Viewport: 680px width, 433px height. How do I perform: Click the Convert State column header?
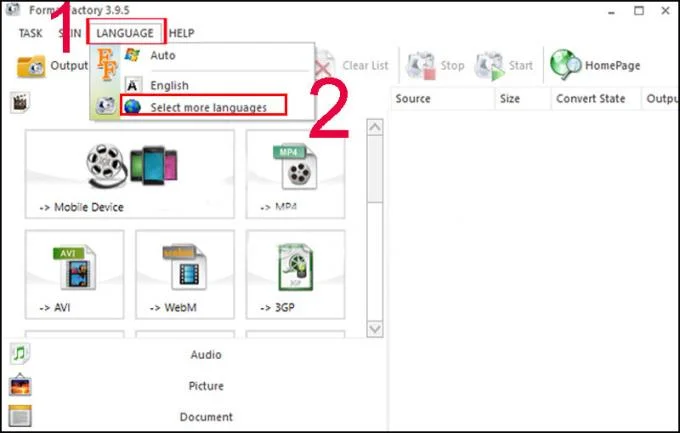[596, 98]
